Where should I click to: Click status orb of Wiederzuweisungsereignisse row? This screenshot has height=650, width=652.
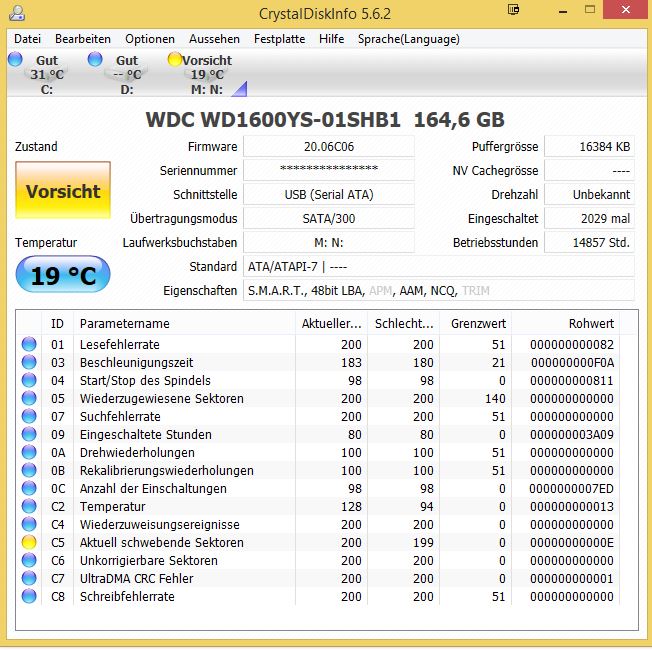[x=29, y=524]
